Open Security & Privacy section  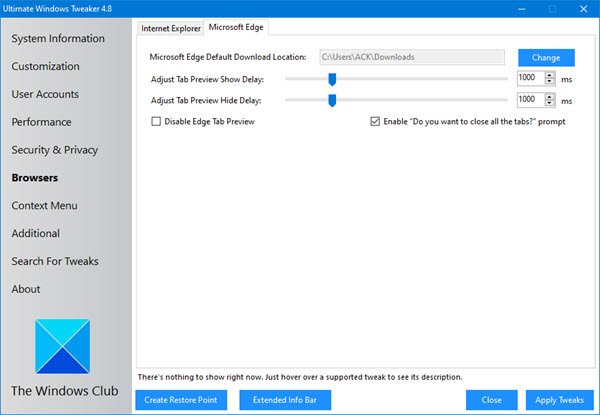click(55, 150)
